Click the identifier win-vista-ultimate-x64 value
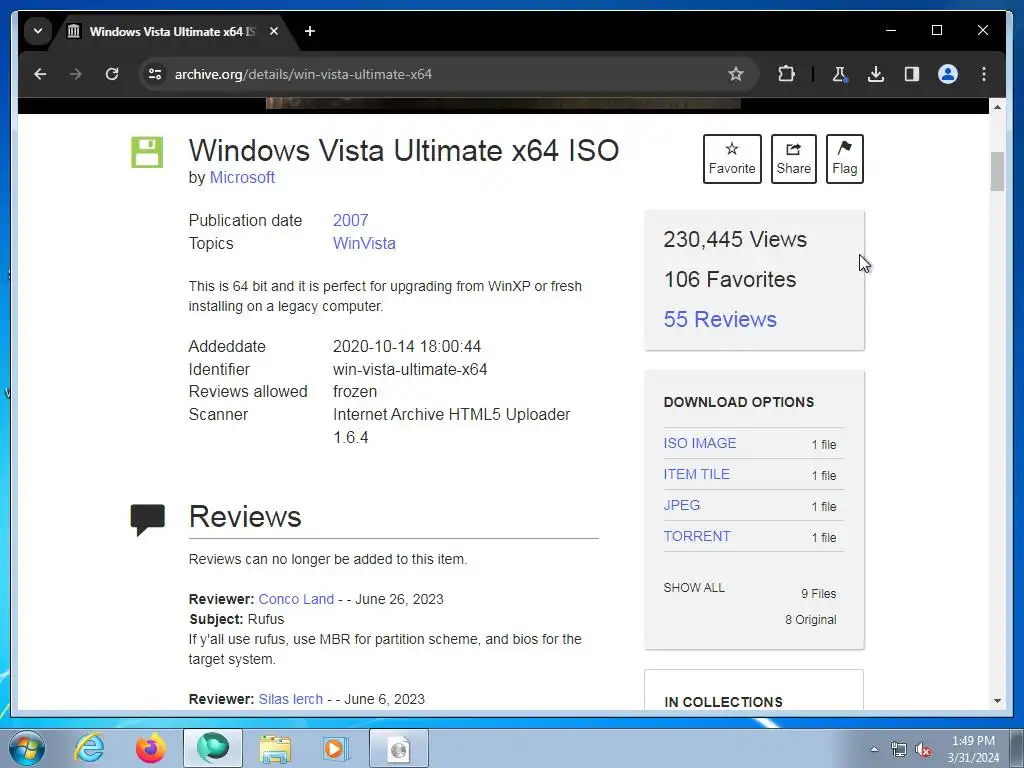1024x768 pixels. click(x=410, y=369)
